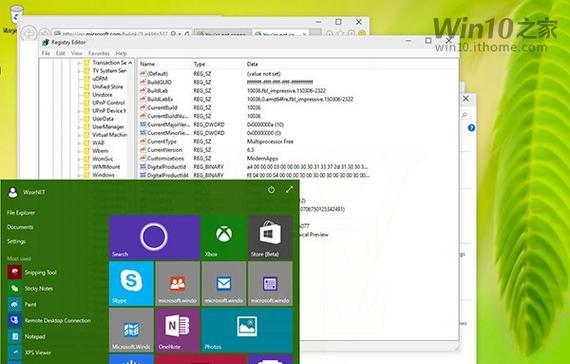Expand the UserManager registry key
Screen dimensions: 570x364
(79, 127)
